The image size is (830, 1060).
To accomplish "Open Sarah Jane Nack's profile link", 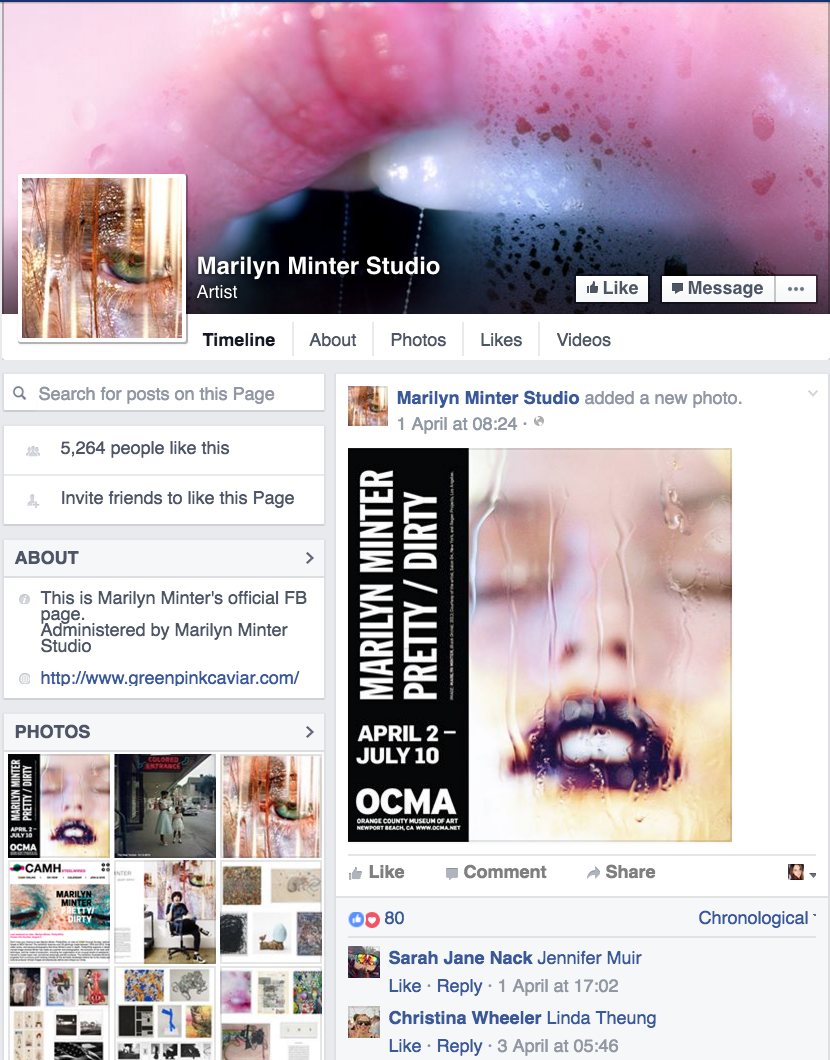I will coord(460,958).
